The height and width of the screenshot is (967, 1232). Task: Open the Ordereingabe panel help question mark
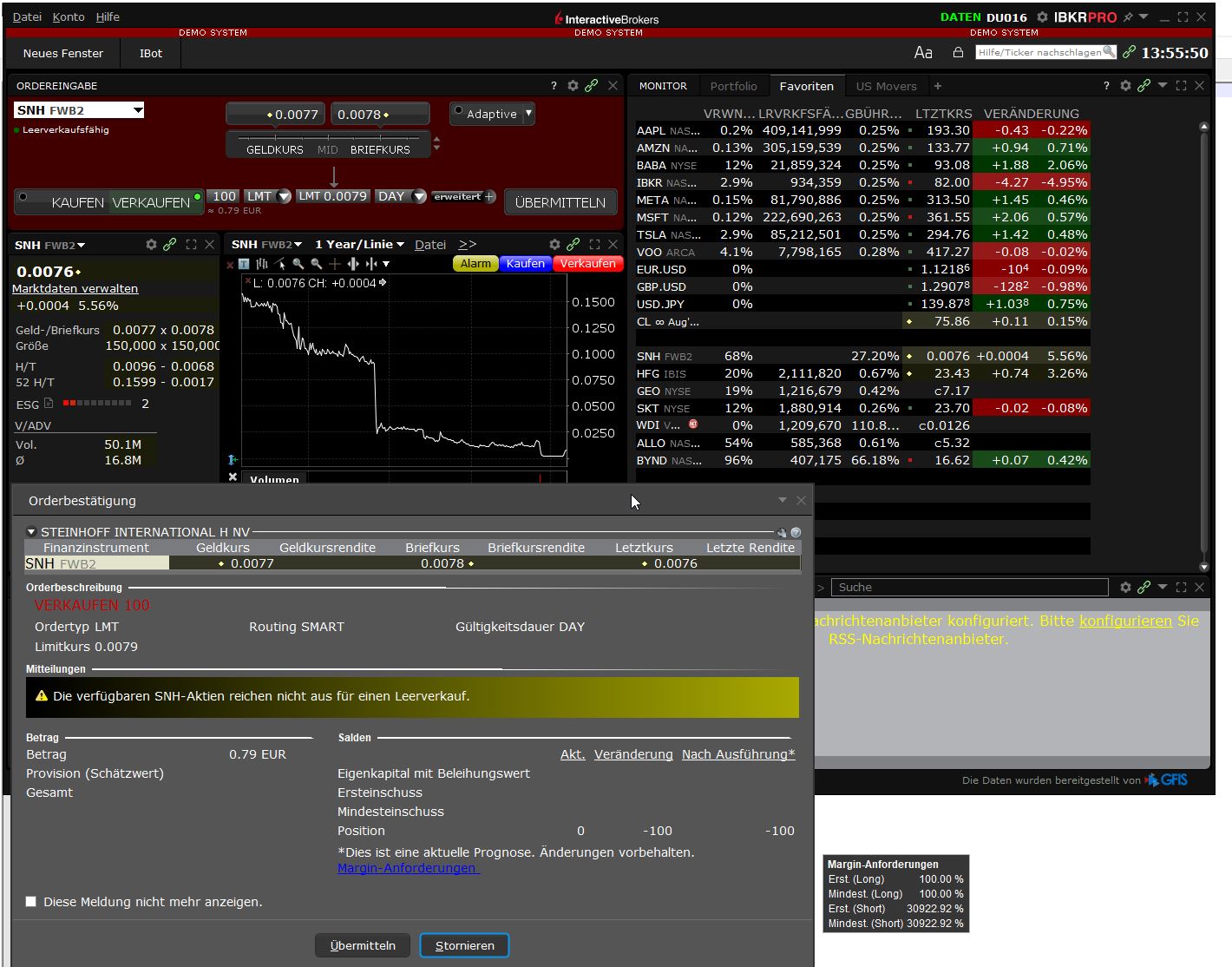554,86
